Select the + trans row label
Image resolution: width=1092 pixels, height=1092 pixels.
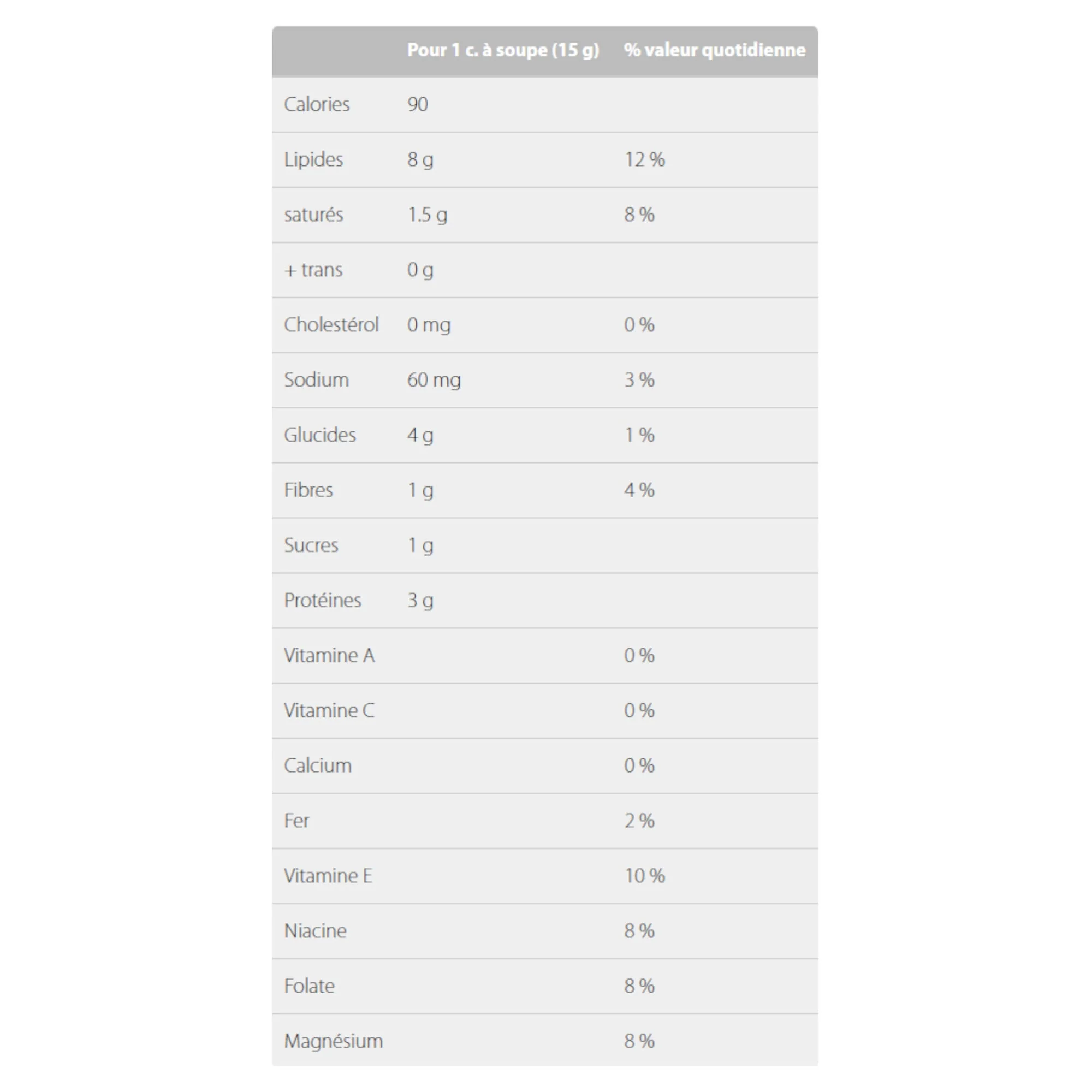(313, 270)
